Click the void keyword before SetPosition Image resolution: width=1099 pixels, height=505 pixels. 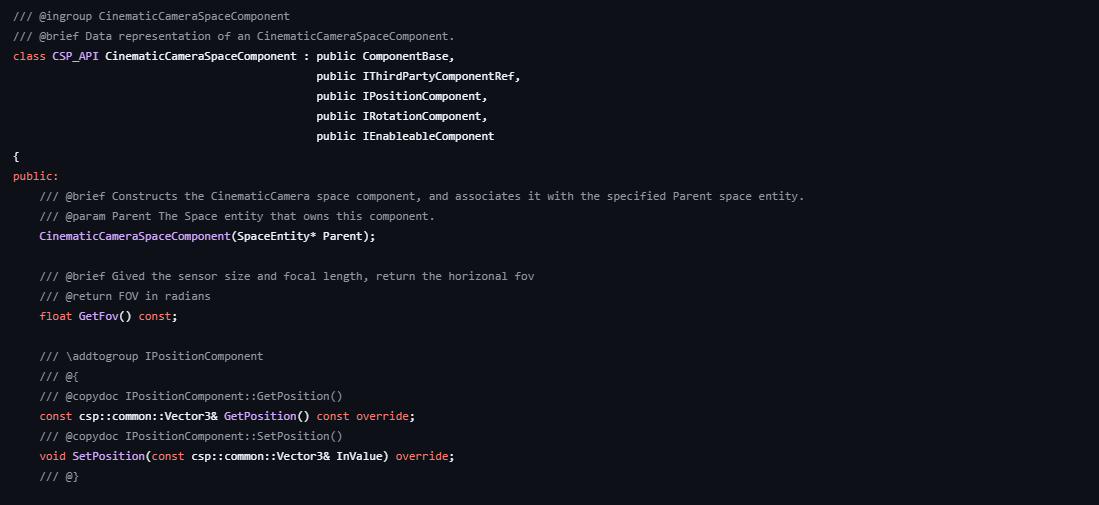(52, 456)
